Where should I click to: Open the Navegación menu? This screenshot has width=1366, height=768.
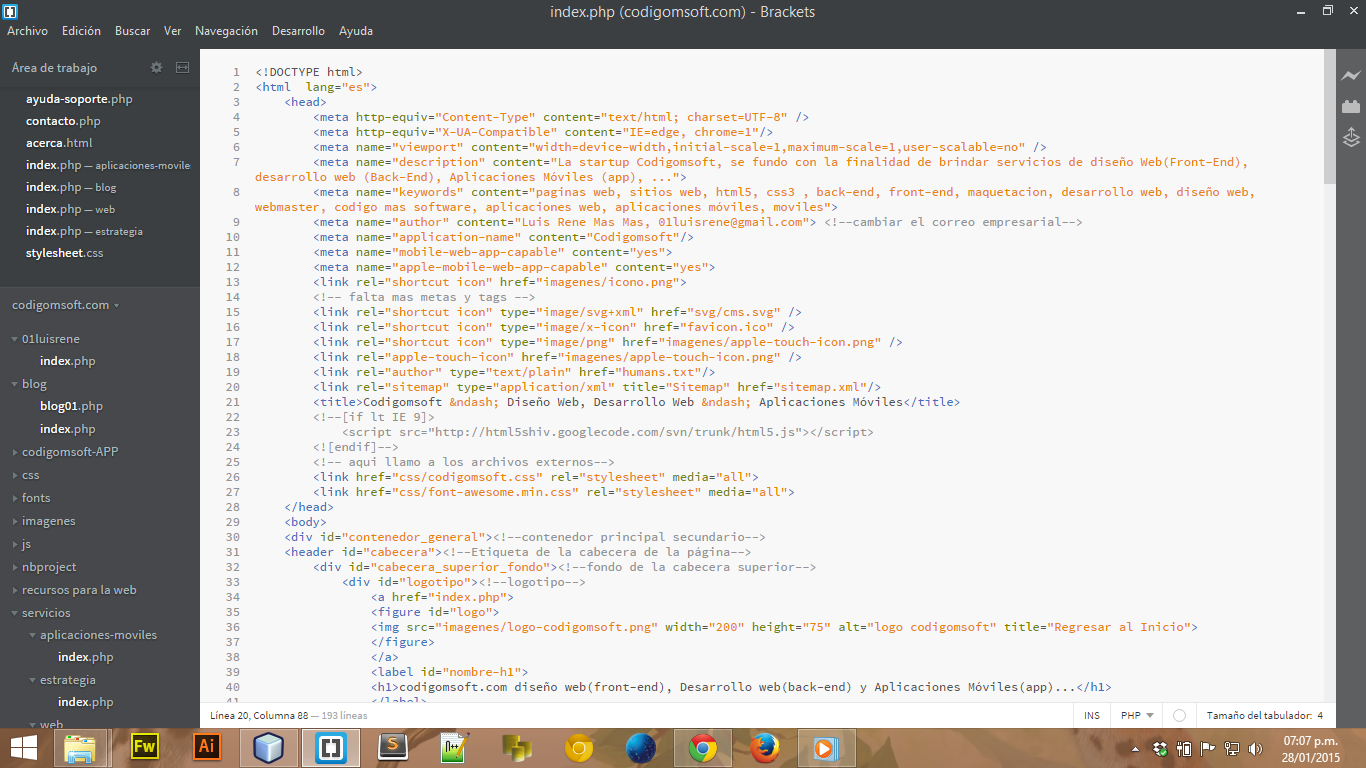tap(226, 31)
